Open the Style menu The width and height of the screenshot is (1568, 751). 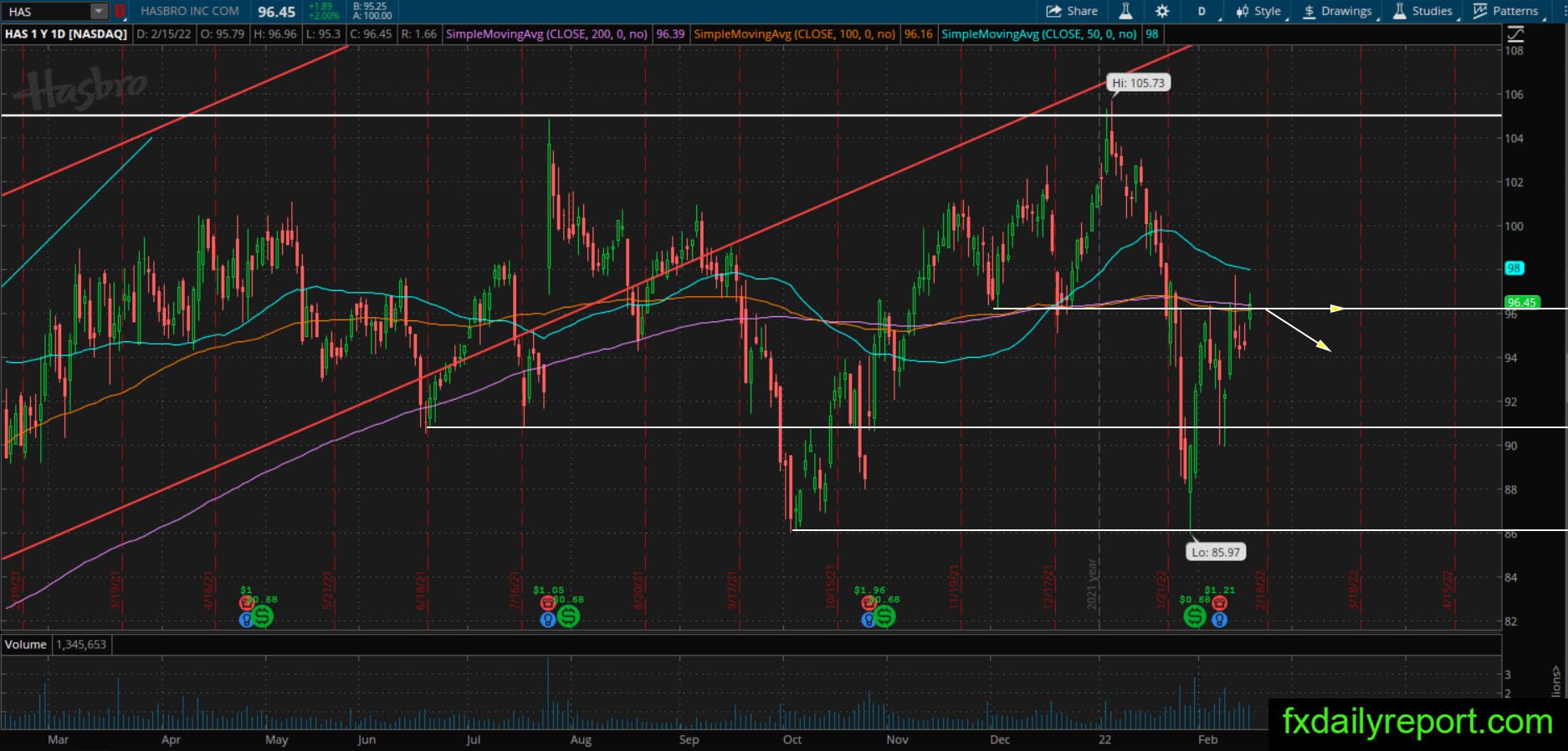point(1258,11)
